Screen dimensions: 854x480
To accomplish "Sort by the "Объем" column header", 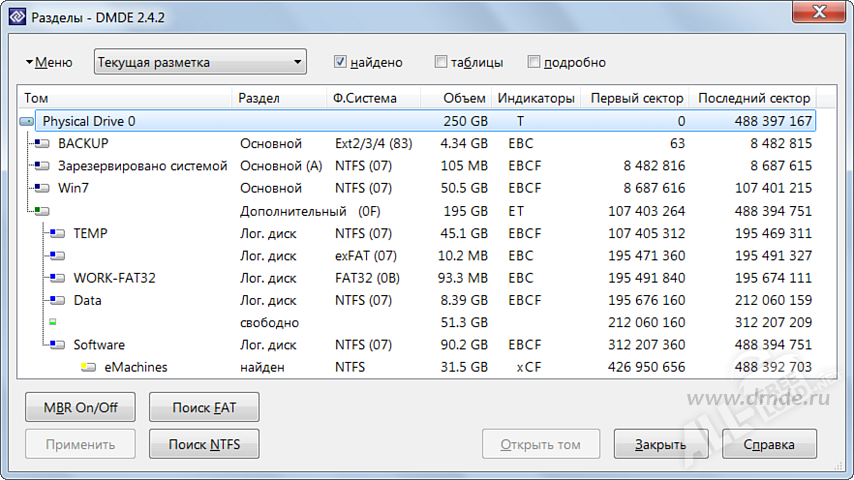I will tap(467, 98).
